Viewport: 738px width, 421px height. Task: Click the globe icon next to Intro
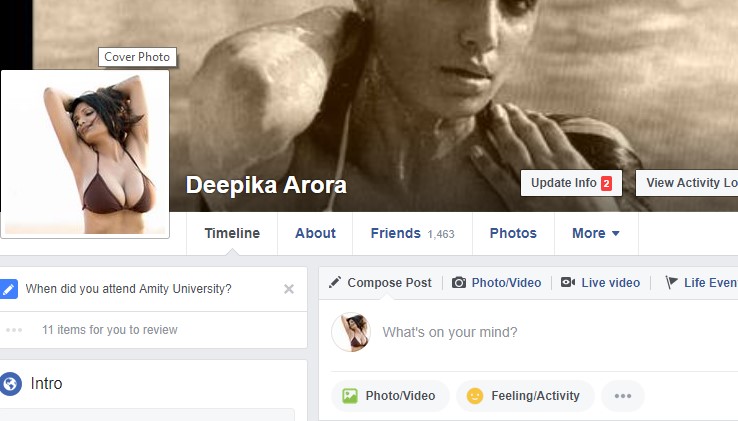(10, 383)
